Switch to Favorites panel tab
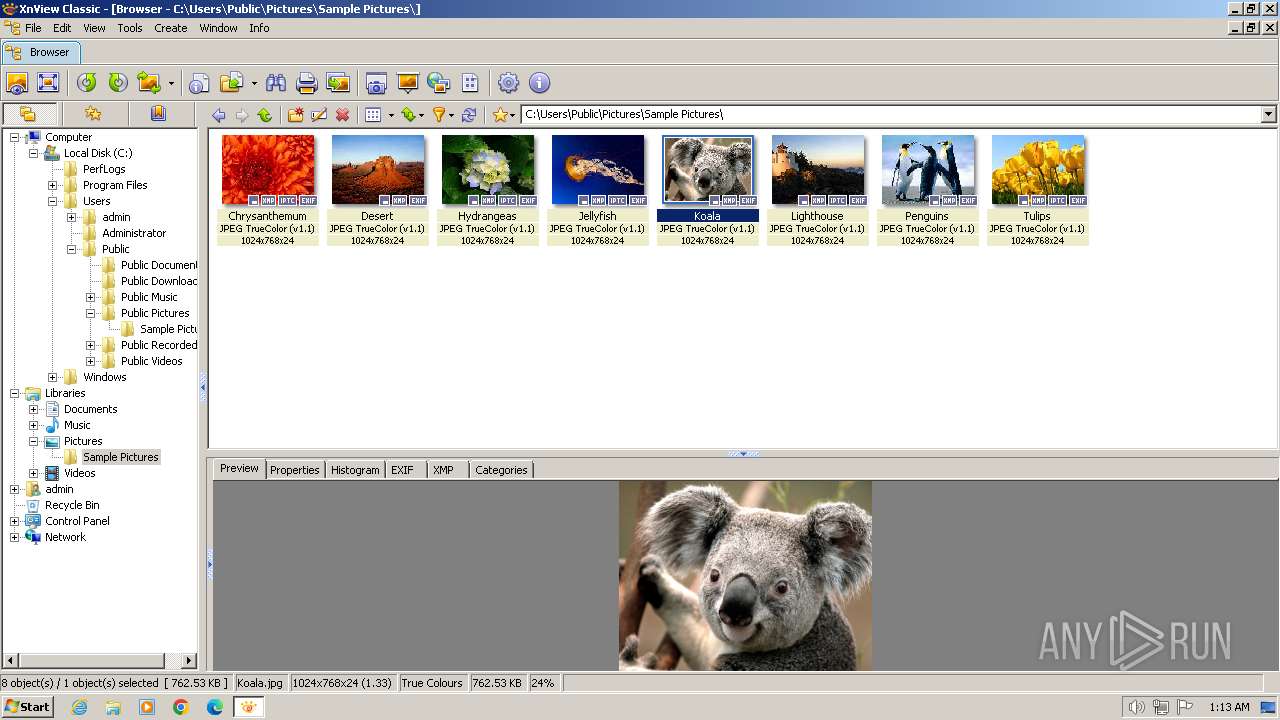Image resolution: width=1280 pixels, height=720 pixels. coord(93,113)
